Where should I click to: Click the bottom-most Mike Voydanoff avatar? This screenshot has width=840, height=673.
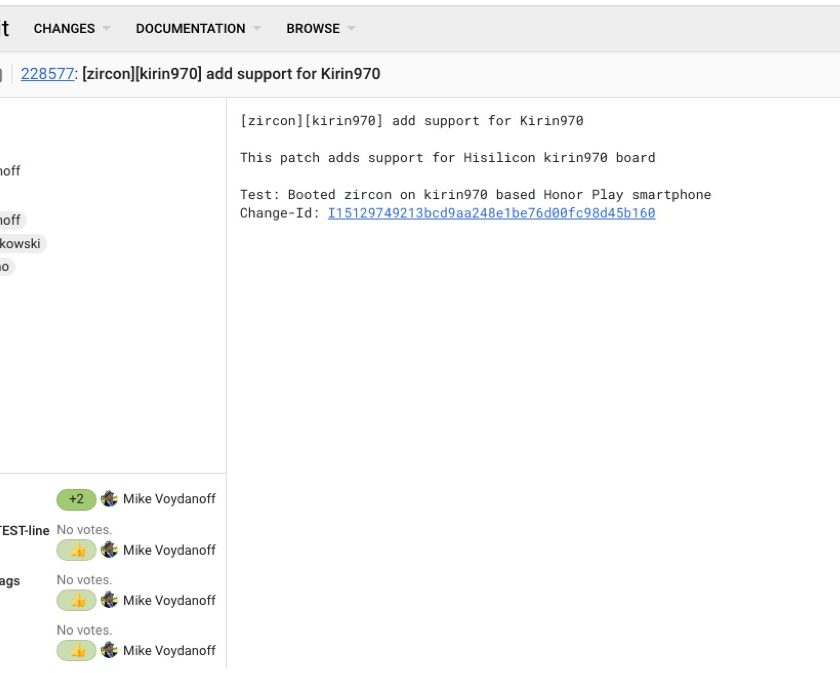tap(110, 650)
